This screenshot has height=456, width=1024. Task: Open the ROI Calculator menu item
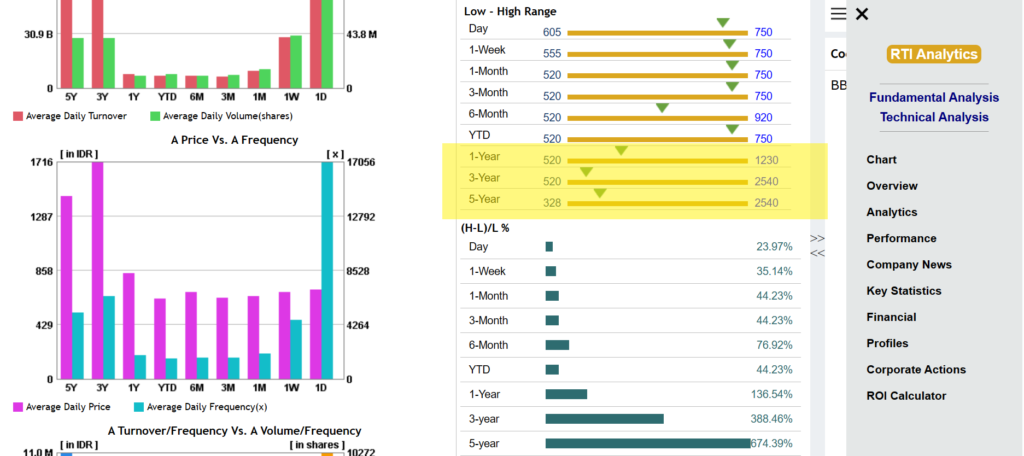click(906, 395)
